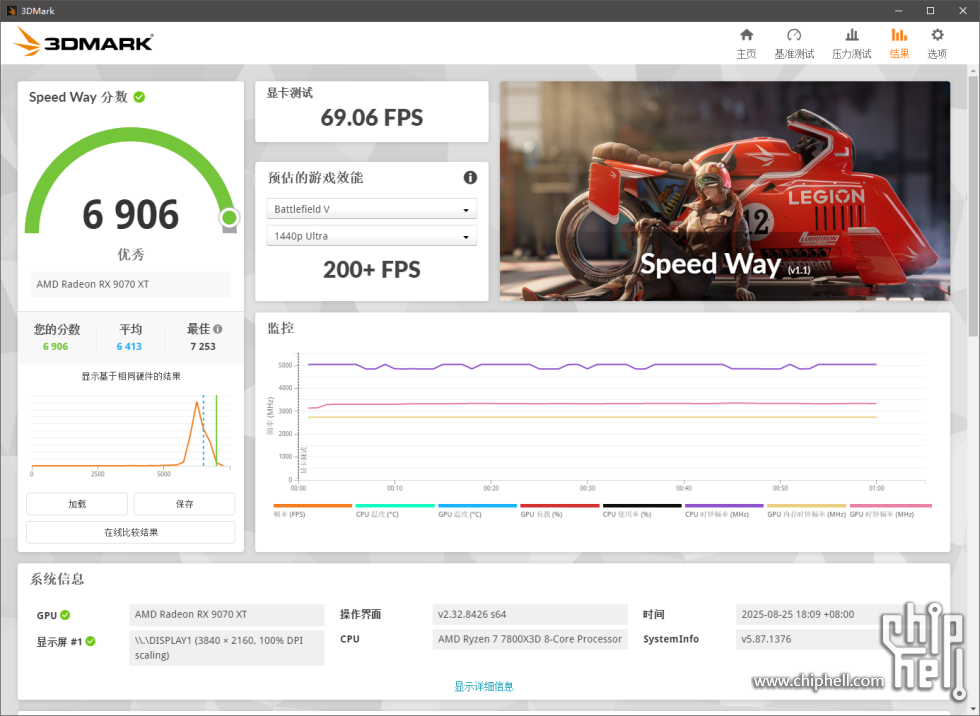Click Speed Way benchmark preview image
This screenshot has height=716, width=980.
(724, 191)
